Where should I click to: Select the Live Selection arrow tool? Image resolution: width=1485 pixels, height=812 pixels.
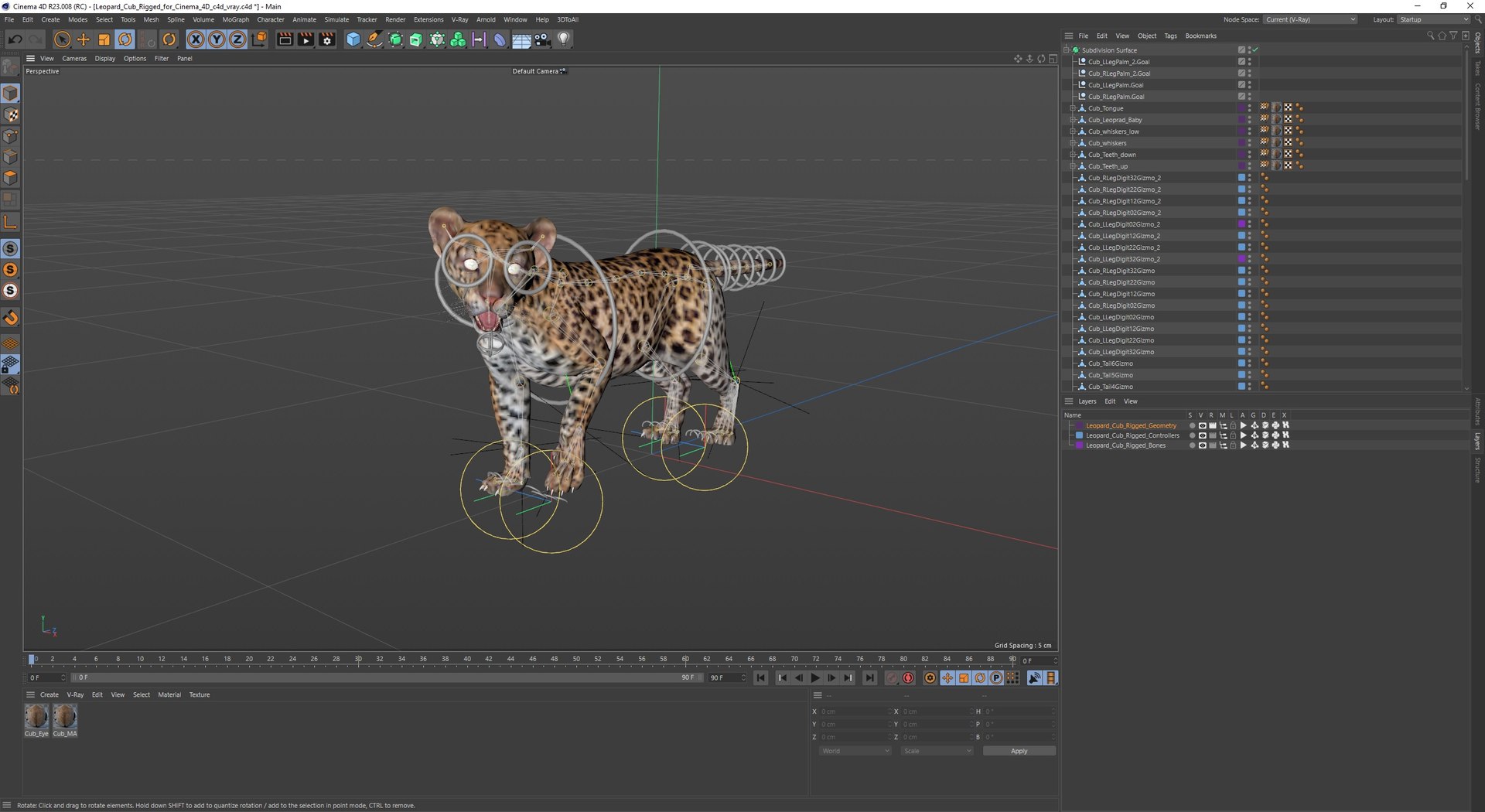point(63,39)
